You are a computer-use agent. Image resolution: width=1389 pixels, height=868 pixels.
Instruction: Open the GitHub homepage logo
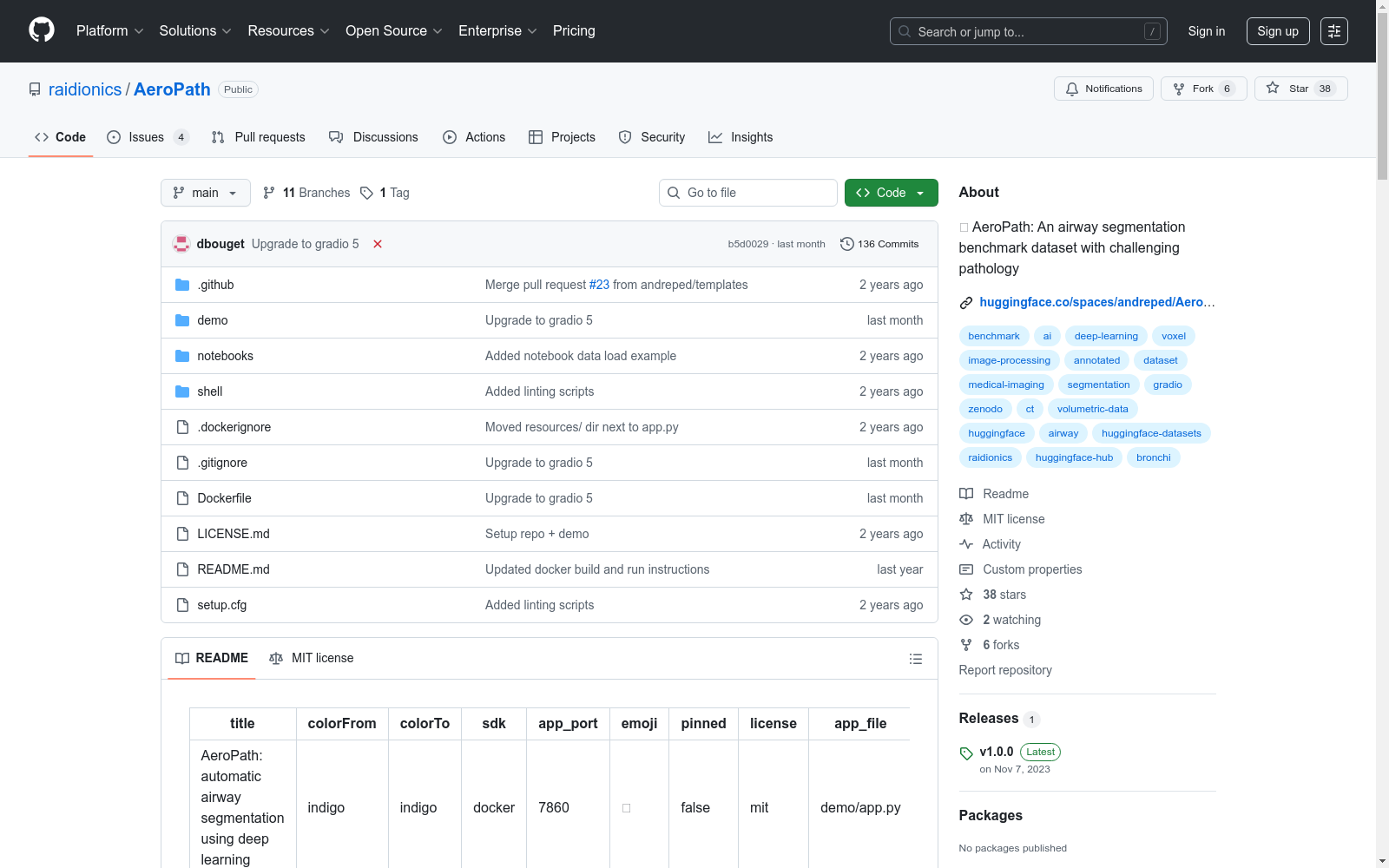tap(42, 30)
